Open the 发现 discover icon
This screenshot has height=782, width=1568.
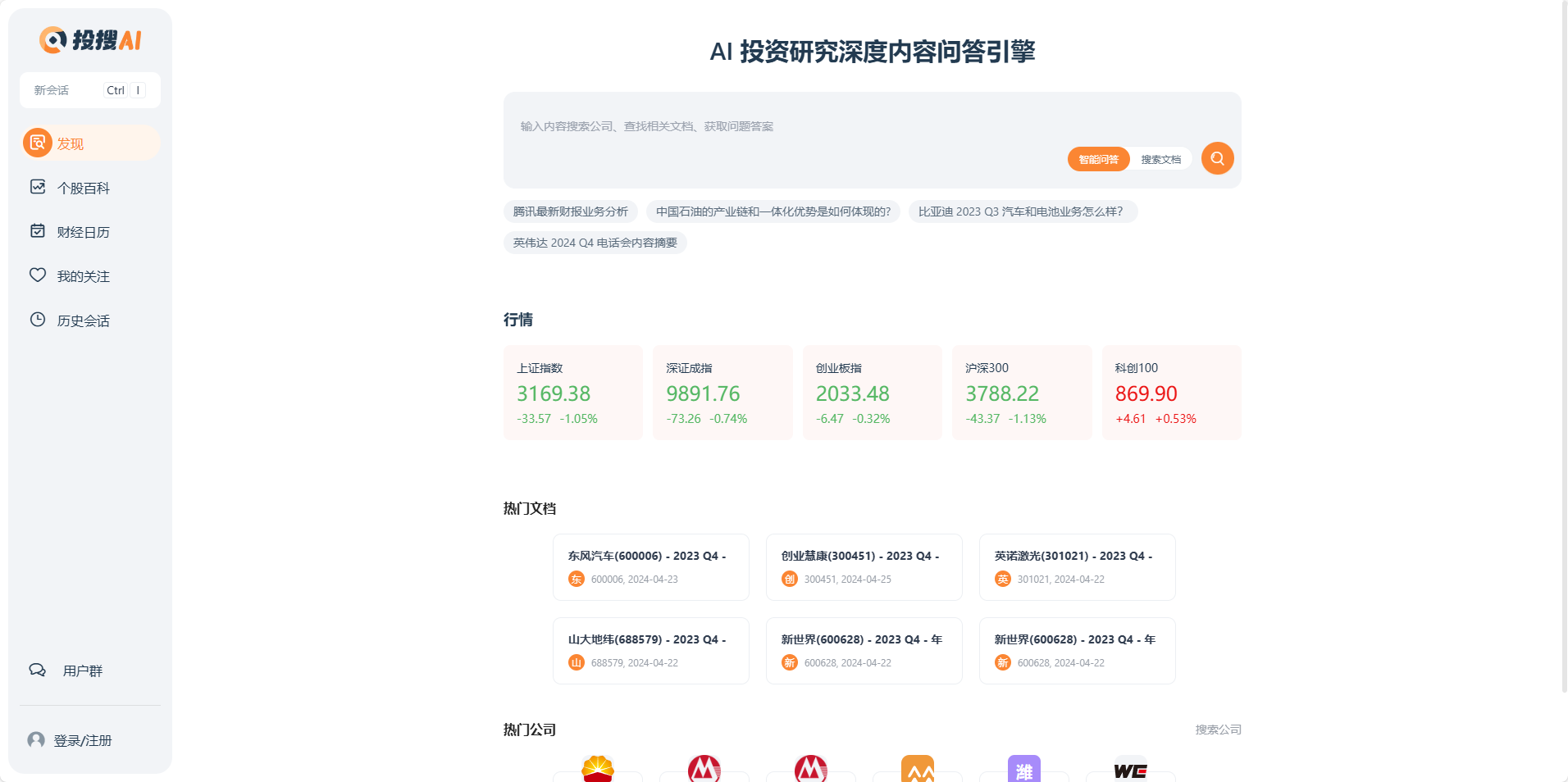[x=37, y=143]
